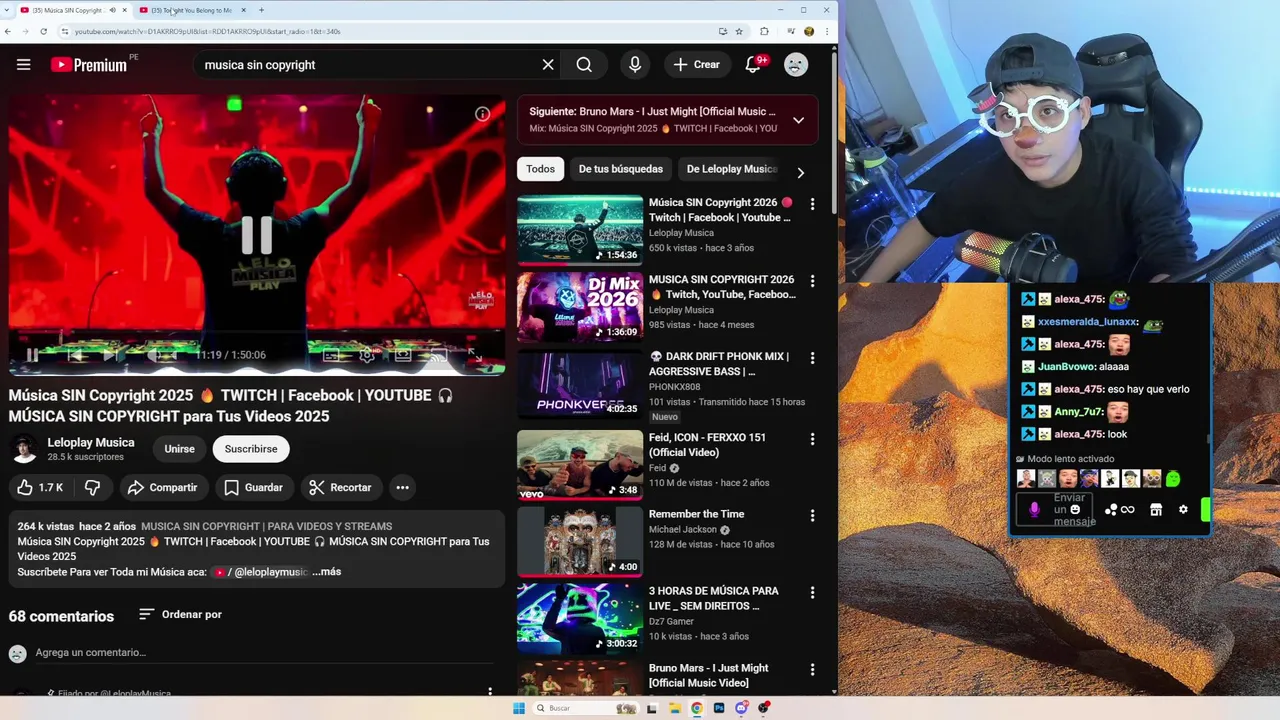
Task: Open options for 3 HORAS DE MÚSICA PARA LIVE
Action: pyautogui.click(x=812, y=593)
